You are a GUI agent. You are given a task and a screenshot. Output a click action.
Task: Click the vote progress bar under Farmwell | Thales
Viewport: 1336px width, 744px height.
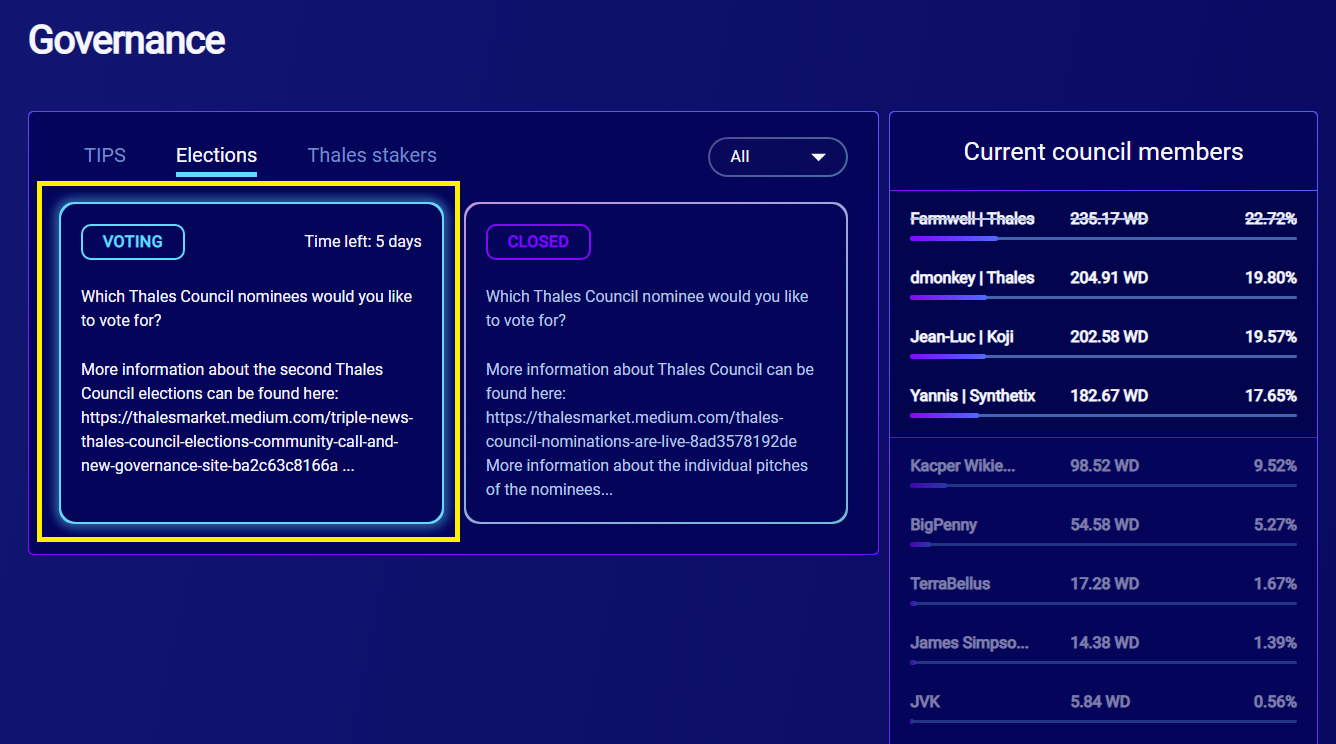click(1103, 239)
